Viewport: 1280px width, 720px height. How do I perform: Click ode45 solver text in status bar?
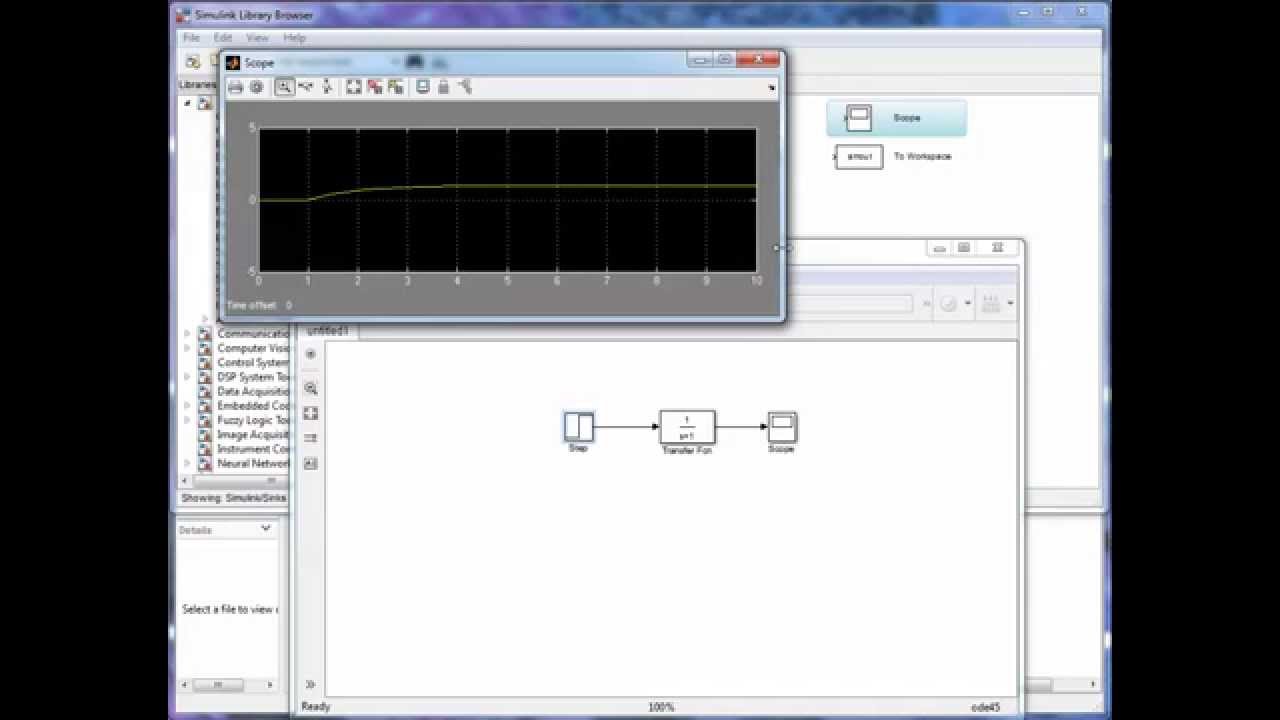tap(985, 707)
